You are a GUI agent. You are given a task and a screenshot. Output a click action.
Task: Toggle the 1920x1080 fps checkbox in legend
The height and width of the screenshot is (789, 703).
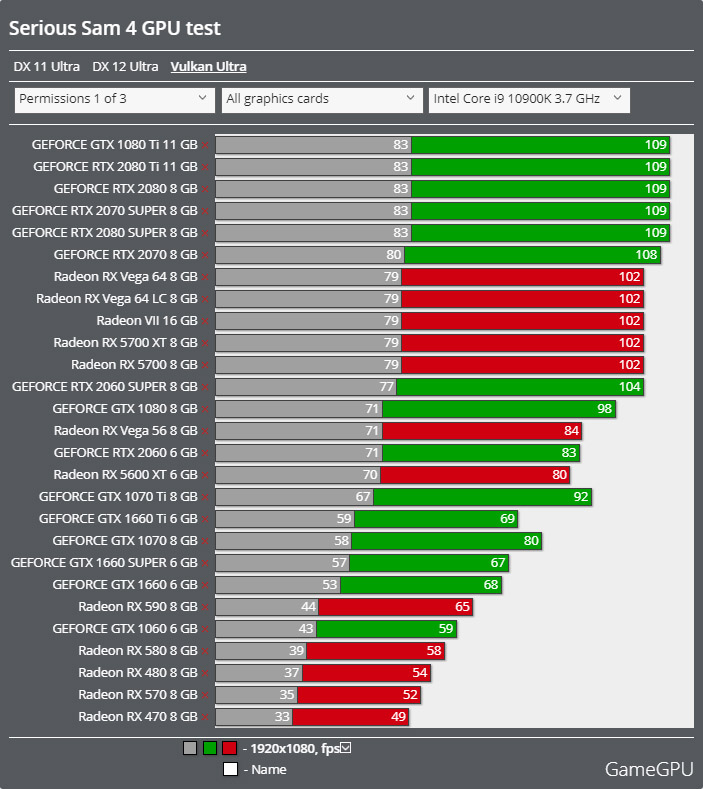click(346, 748)
